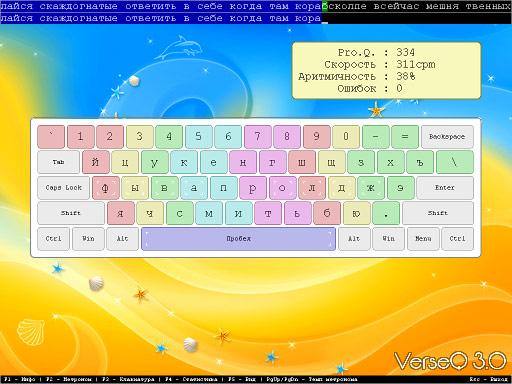
Task: Open F4 Статистика in bottom bar
Action: (191, 379)
